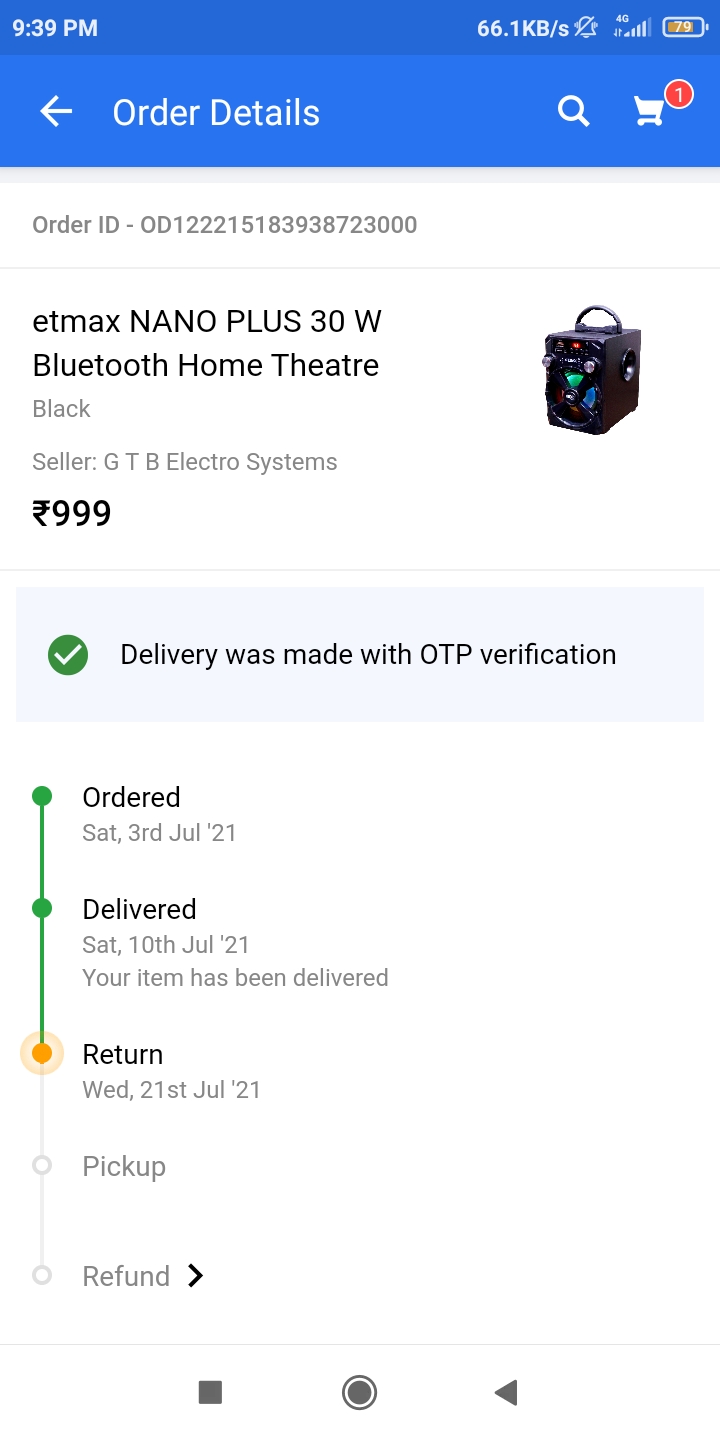Viewport: 720px width, 1440px height.
Task: Tap the green OTP verification checkmark
Action: coord(68,655)
